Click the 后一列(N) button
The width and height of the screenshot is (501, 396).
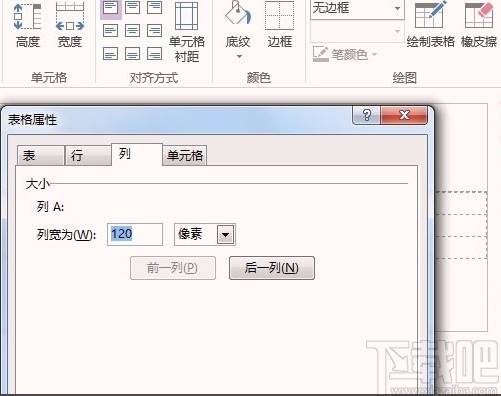pyautogui.click(x=272, y=268)
